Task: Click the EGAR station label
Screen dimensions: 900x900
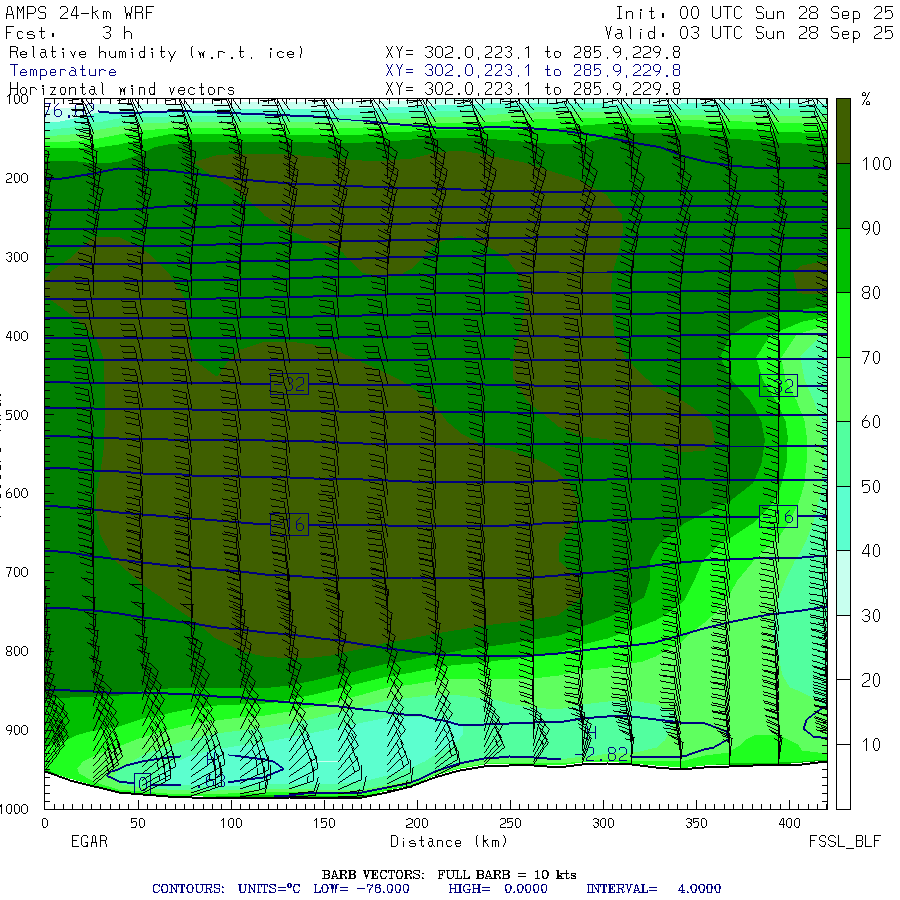Action: coord(89,841)
